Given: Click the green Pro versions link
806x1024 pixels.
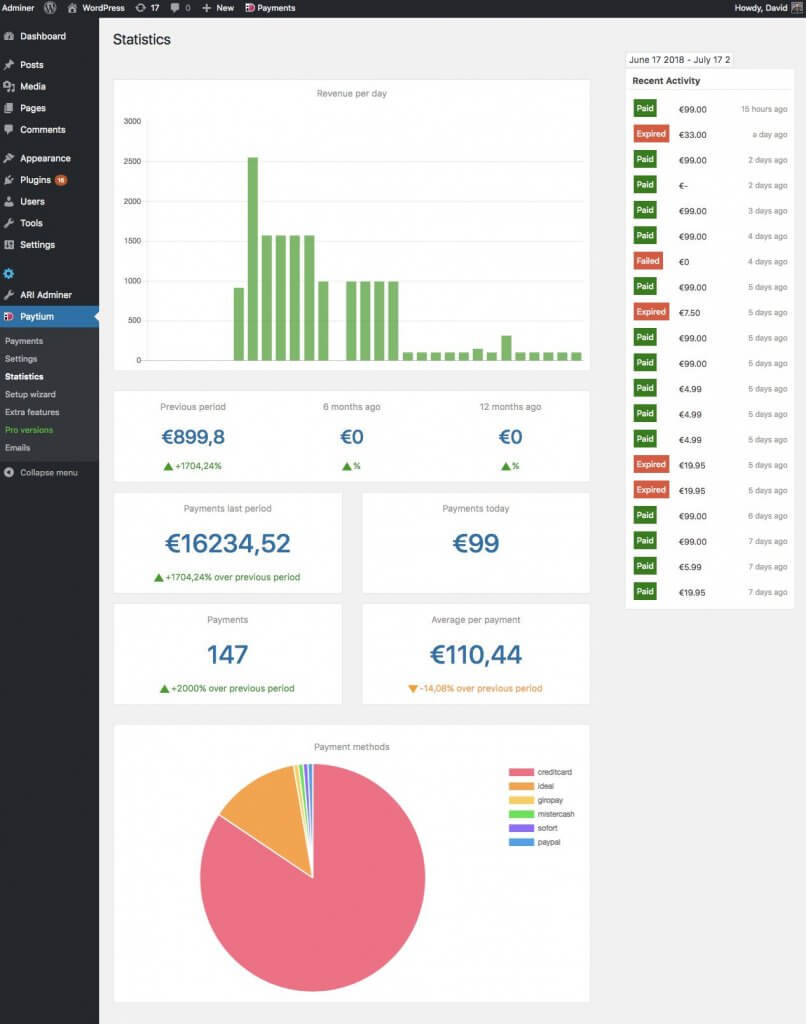Looking at the screenshot, I should 29,430.
